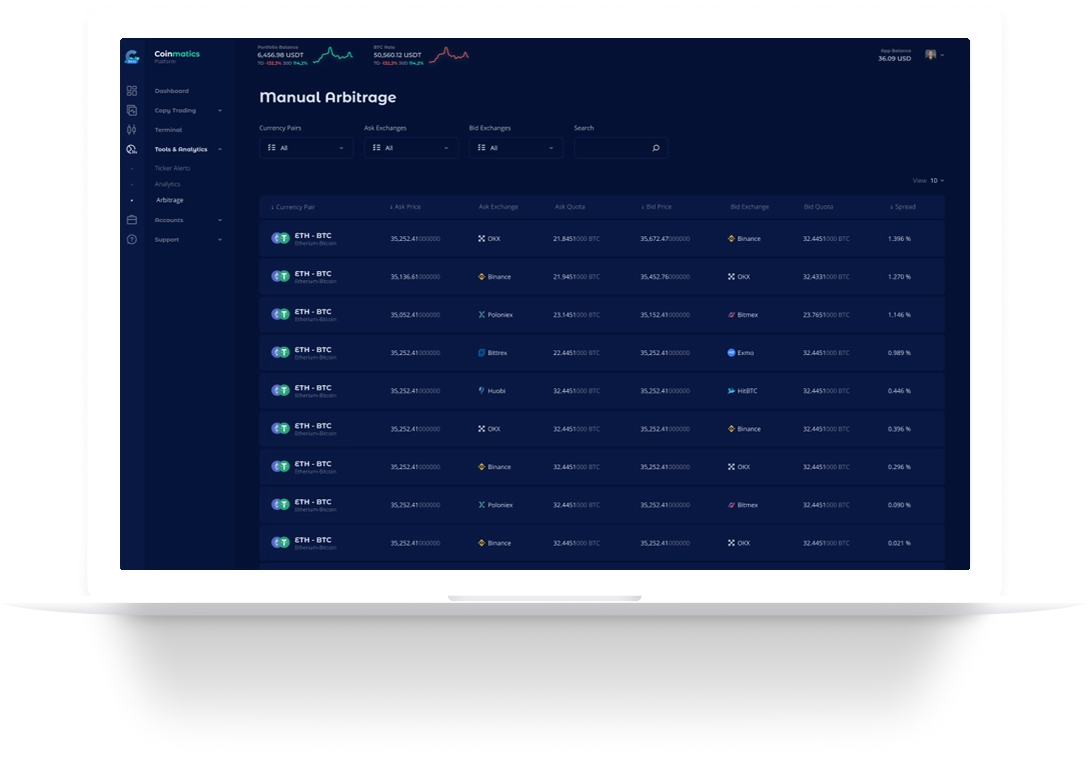Click ask price 35,136.61 cell

[415, 277]
